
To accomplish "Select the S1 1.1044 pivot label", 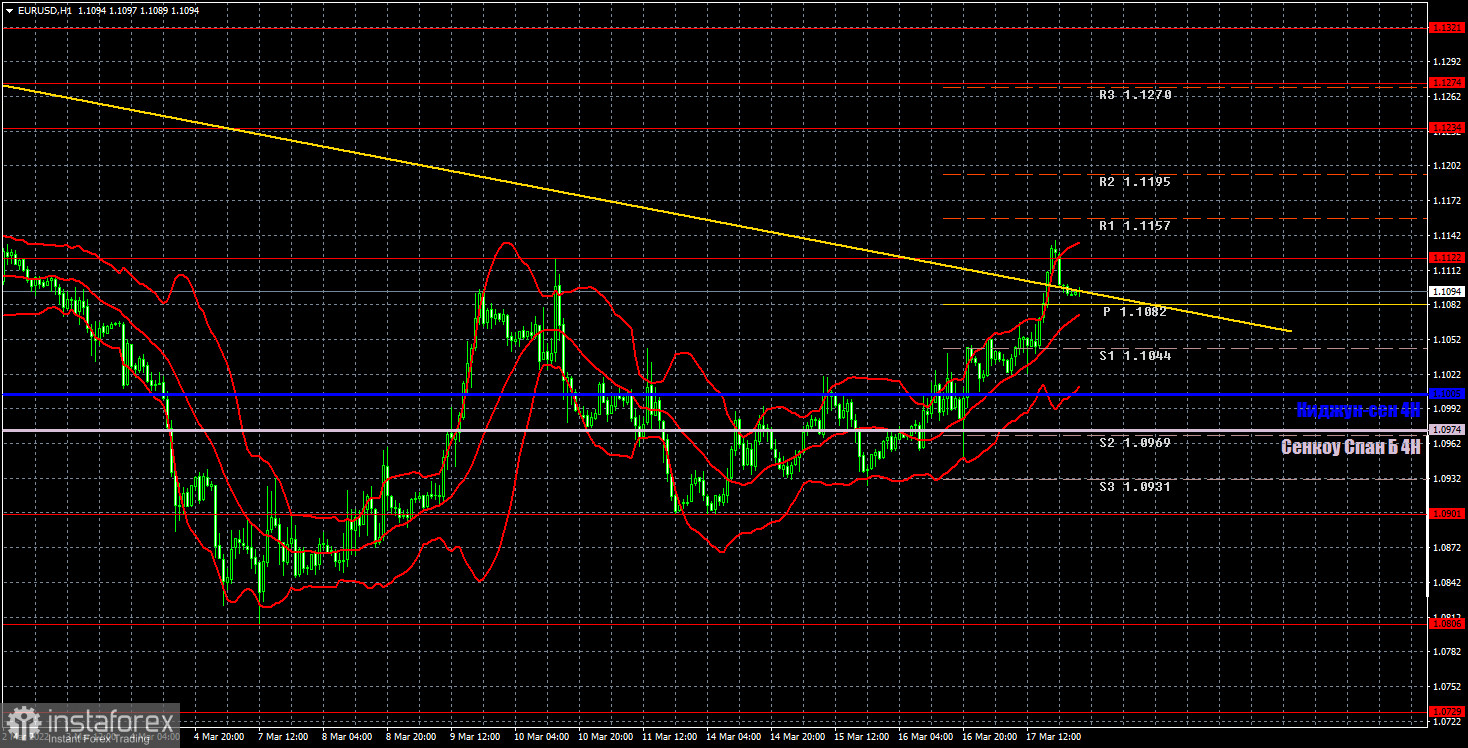I will click(x=1134, y=356).
